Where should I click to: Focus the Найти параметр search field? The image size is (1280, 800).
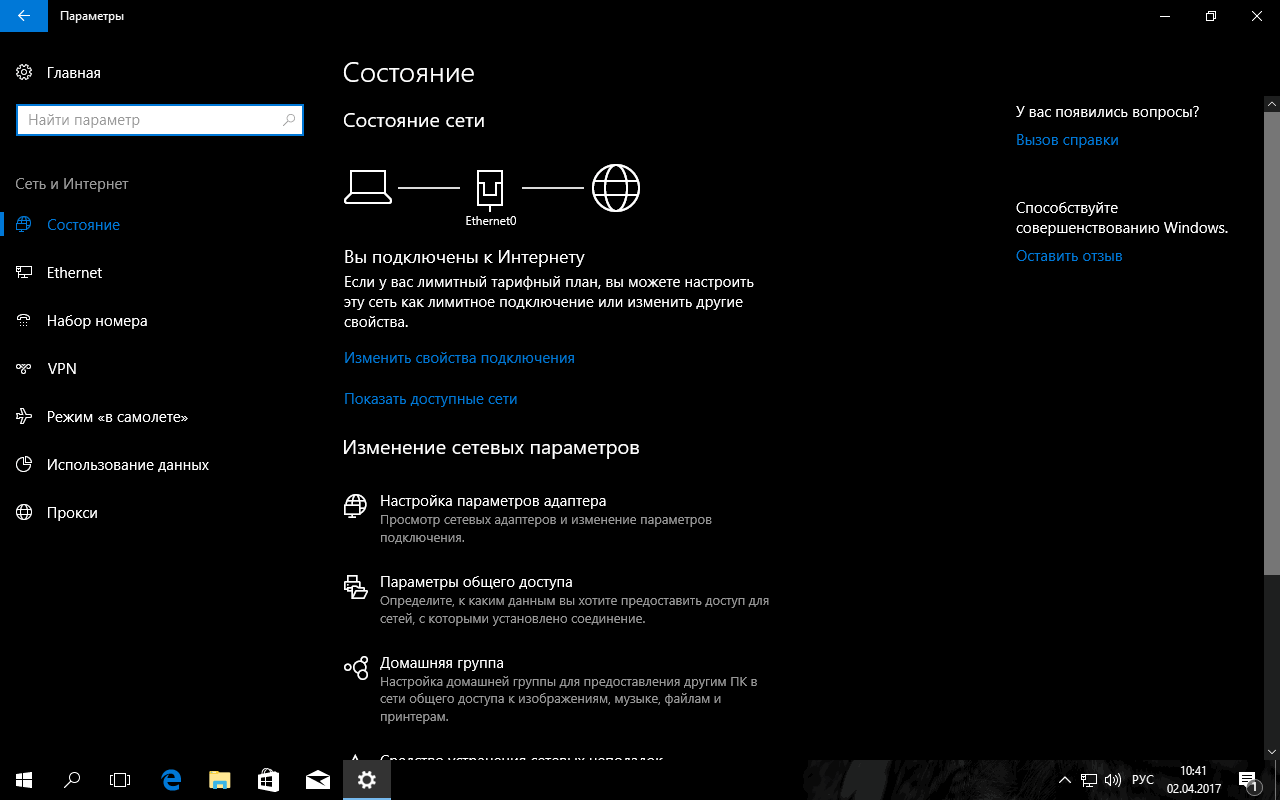[x=160, y=120]
